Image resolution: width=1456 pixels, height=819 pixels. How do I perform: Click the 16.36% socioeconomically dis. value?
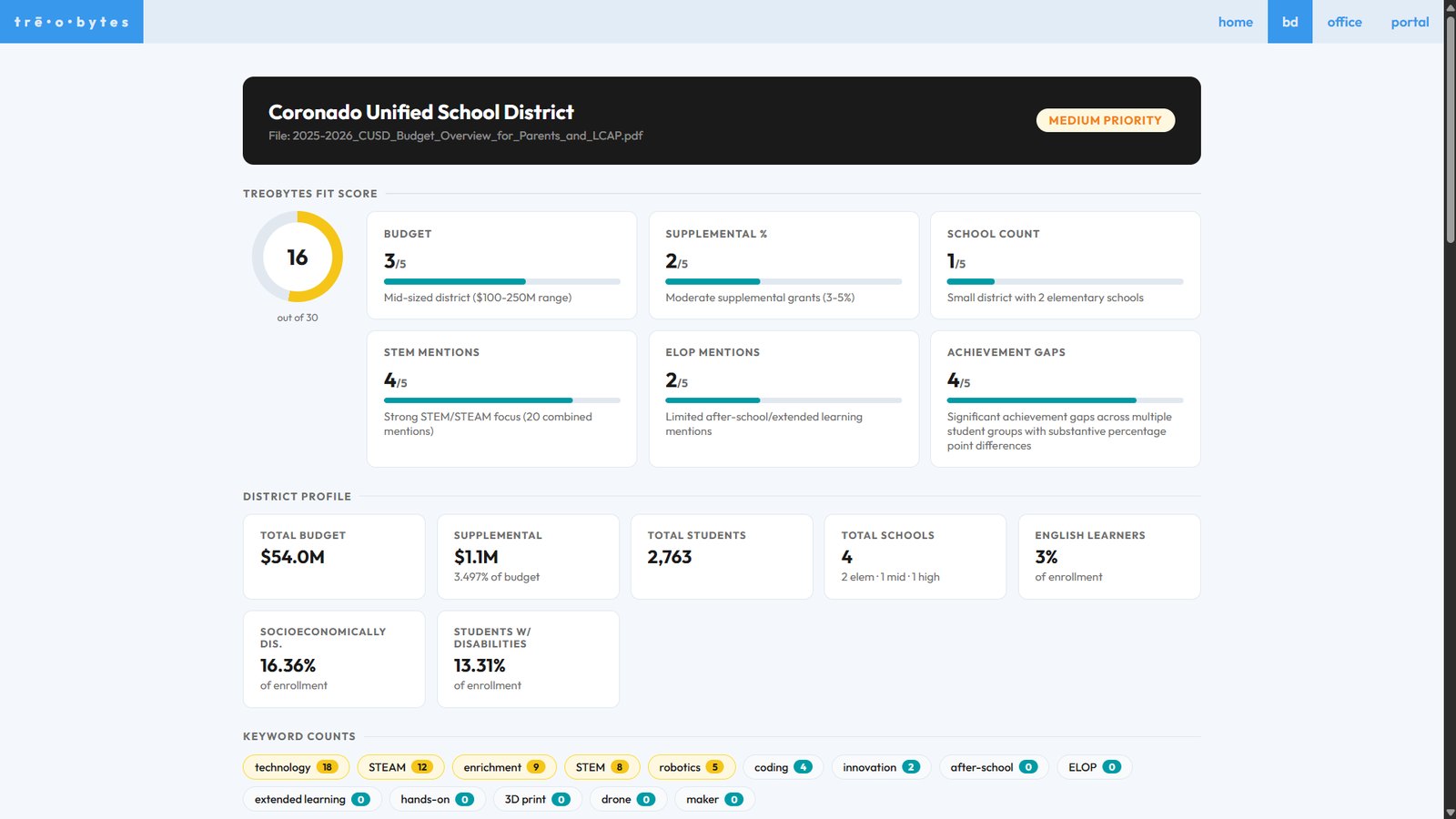(x=288, y=665)
